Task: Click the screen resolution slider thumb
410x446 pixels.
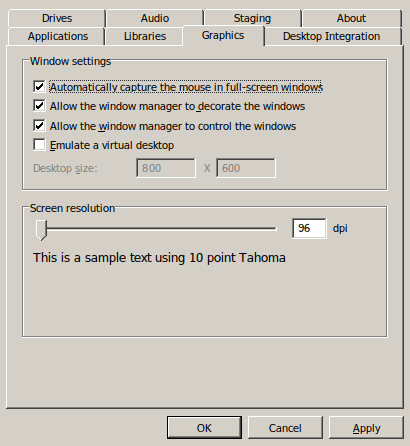Action: pos(41,230)
